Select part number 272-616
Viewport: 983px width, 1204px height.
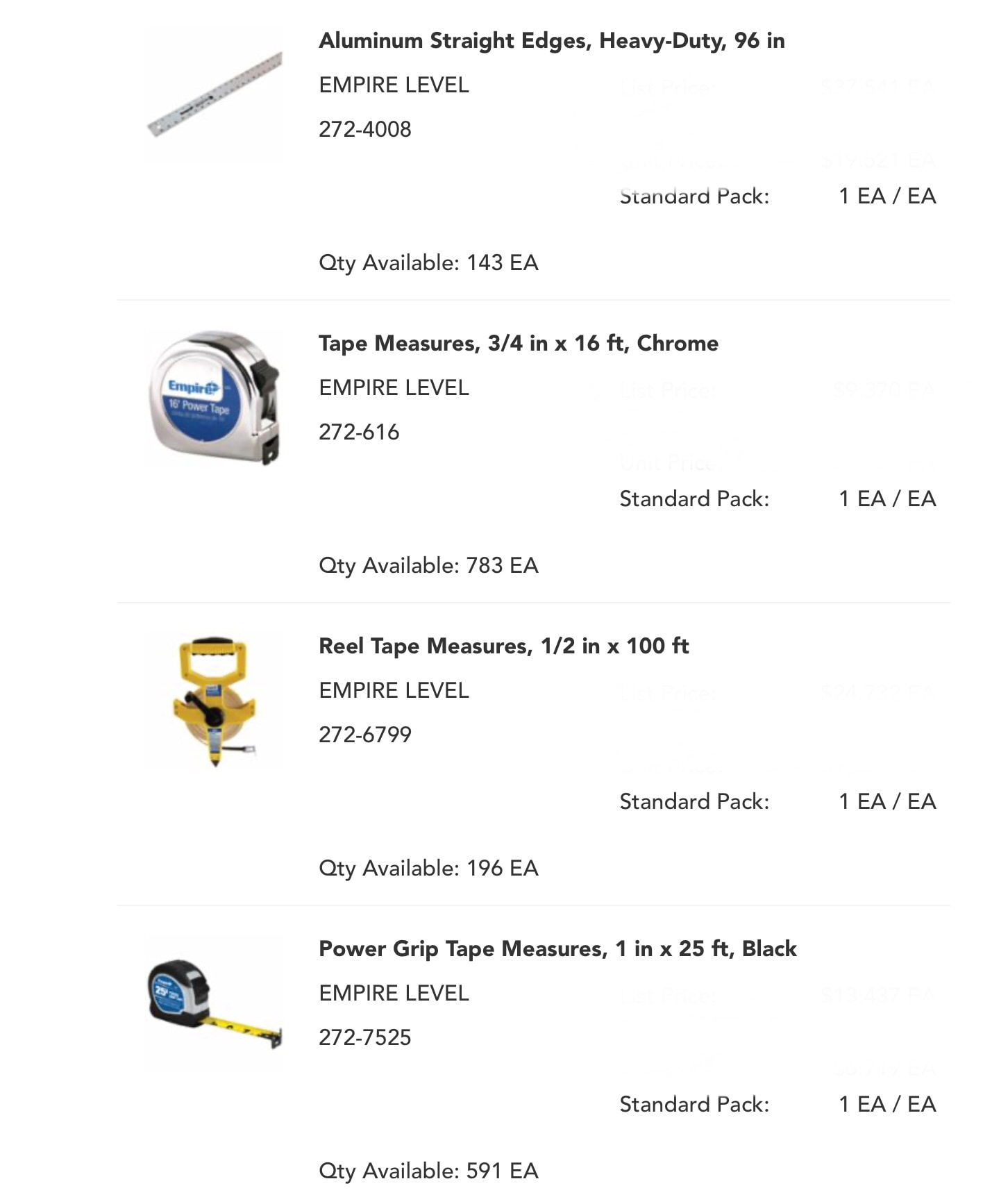click(359, 432)
